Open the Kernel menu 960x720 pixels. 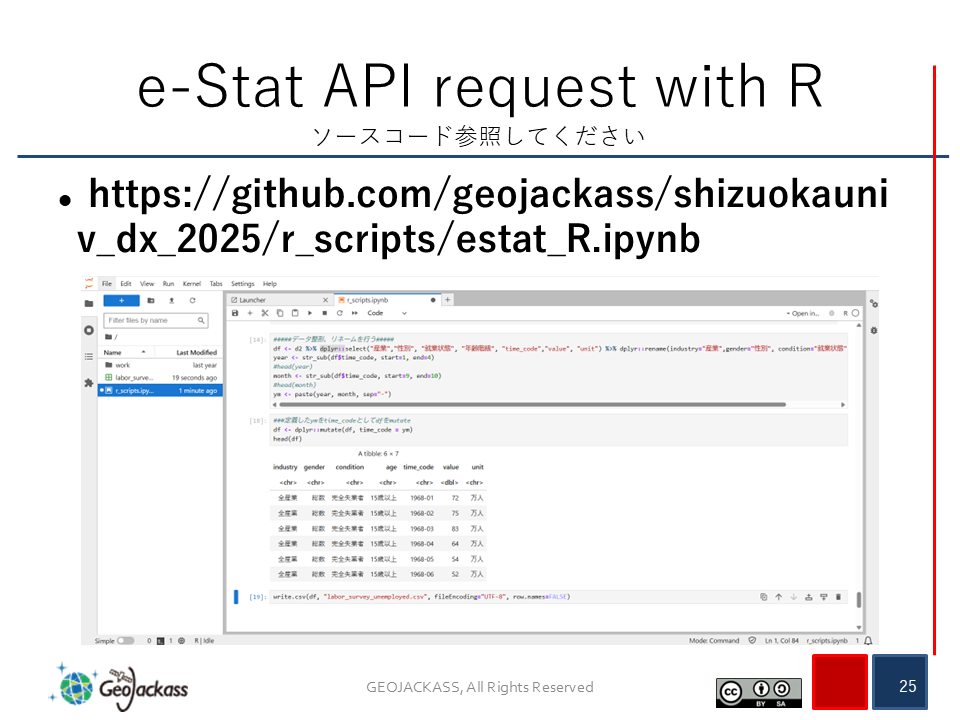[191, 284]
